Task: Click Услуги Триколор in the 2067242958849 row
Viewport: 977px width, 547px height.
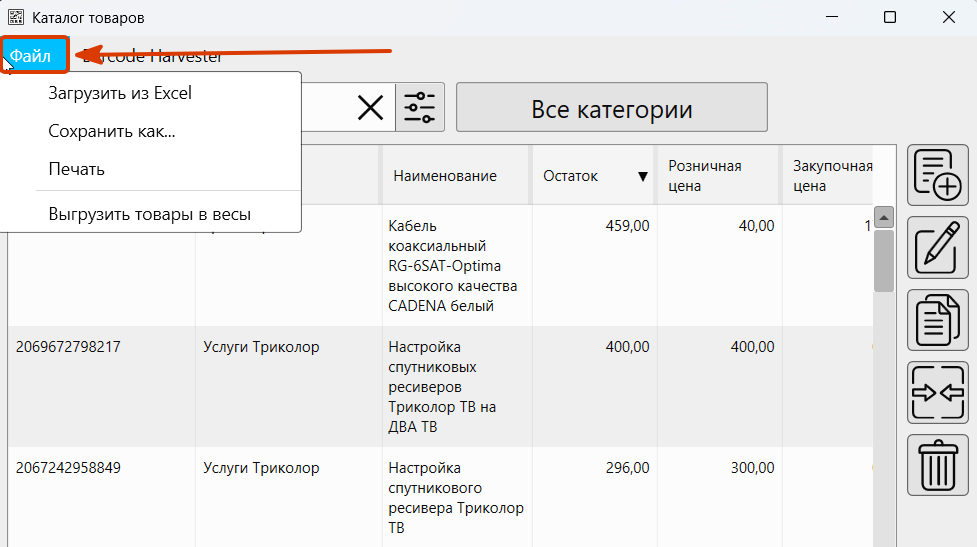Action: (261, 468)
